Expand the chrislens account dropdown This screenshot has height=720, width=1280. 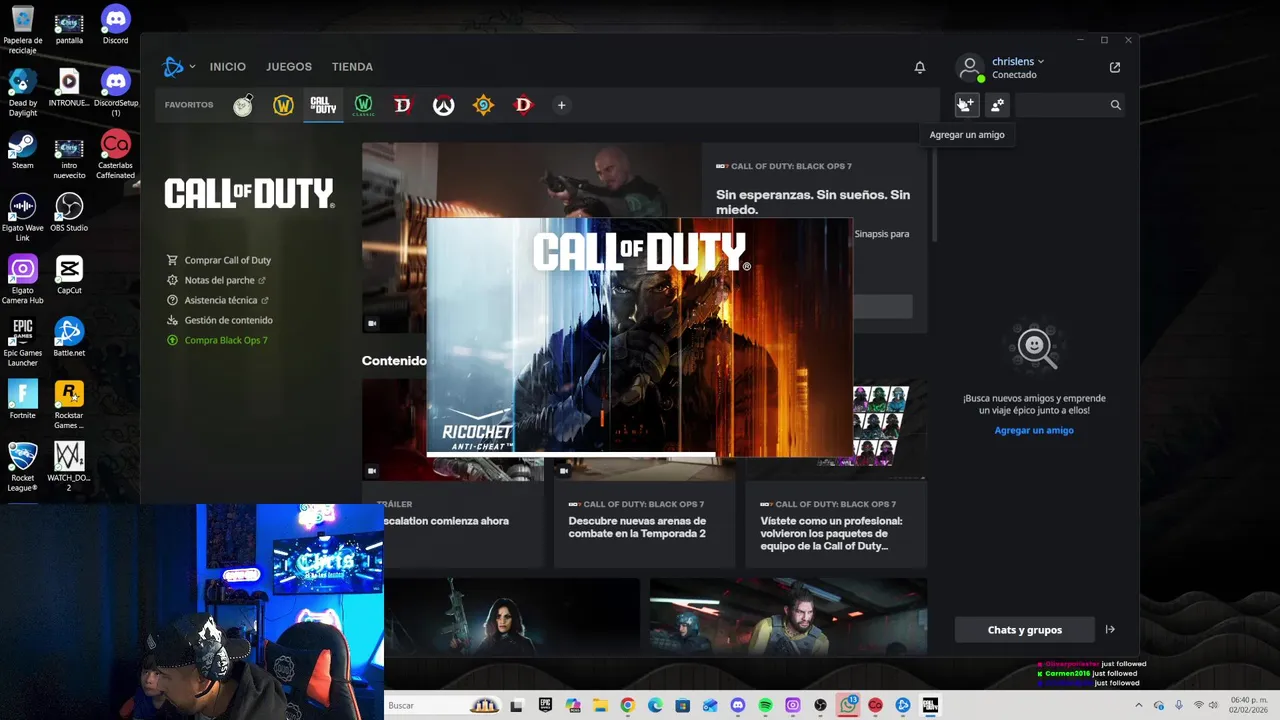coord(1018,62)
